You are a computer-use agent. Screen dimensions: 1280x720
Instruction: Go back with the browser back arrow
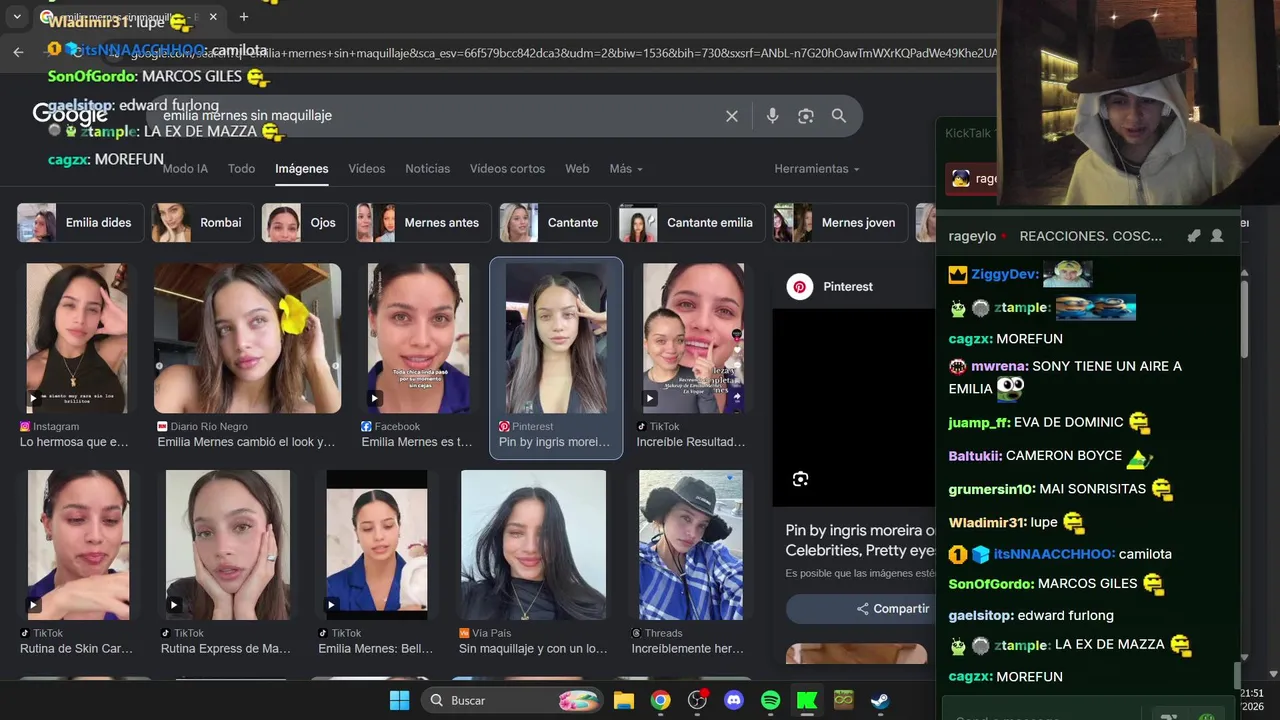(x=18, y=52)
